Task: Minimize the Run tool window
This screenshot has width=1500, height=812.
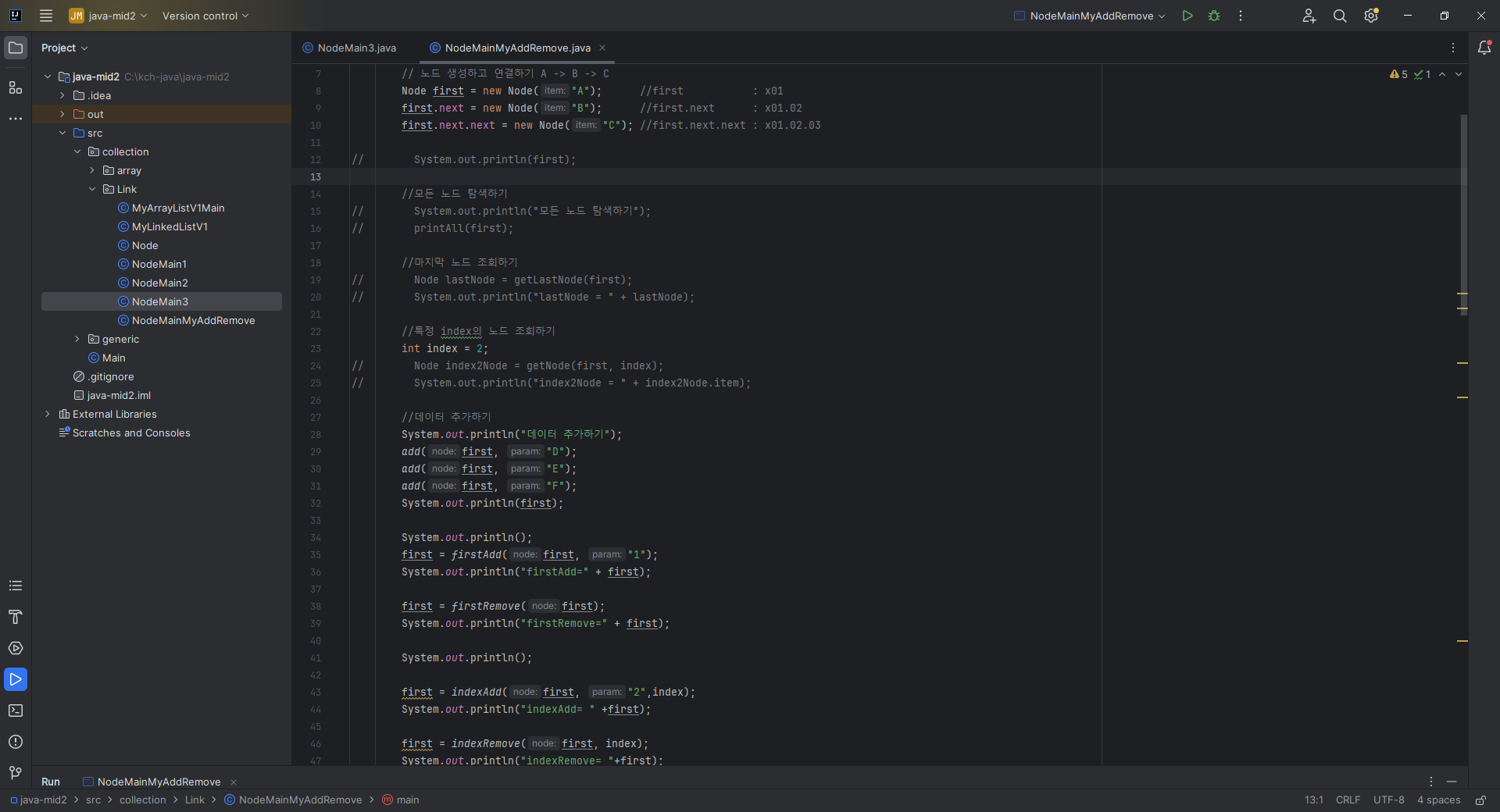Action: pos(1452,782)
